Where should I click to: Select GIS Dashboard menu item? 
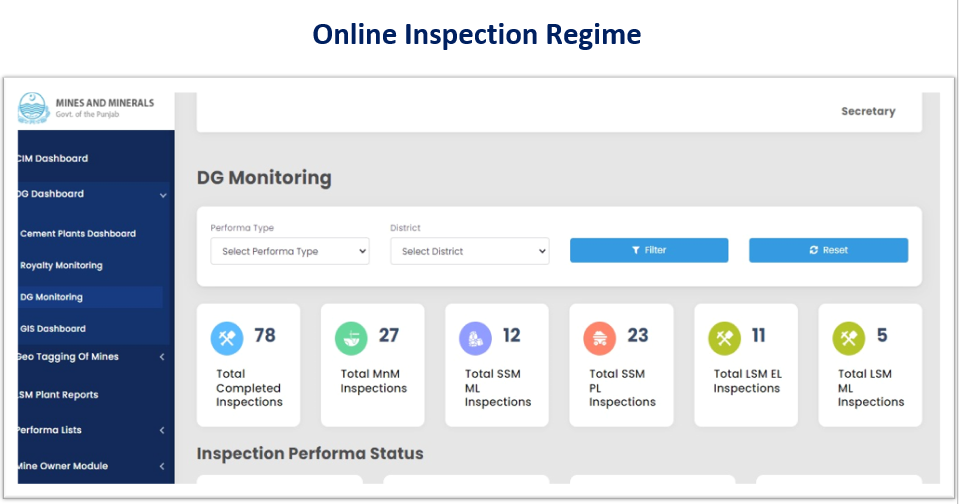tap(53, 329)
